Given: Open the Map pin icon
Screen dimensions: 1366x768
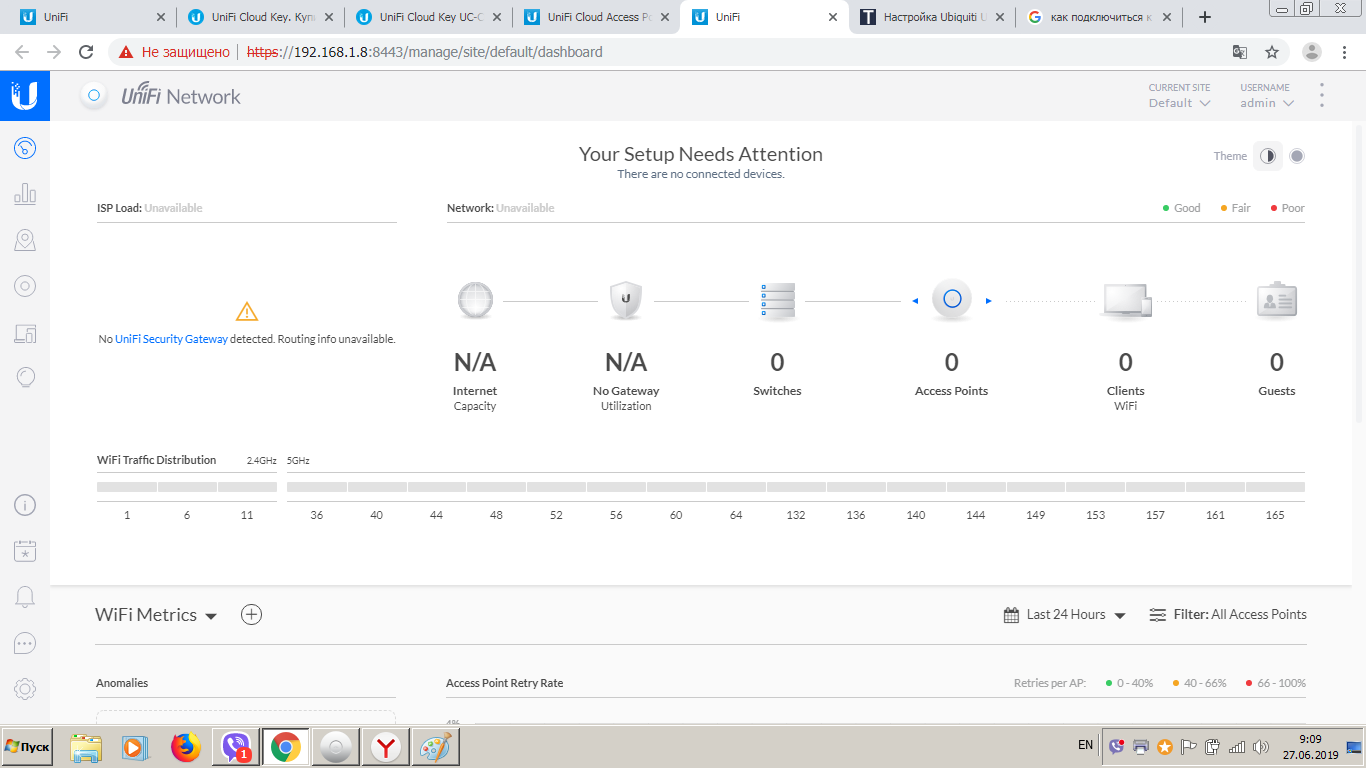Looking at the screenshot, I should 25,240.
